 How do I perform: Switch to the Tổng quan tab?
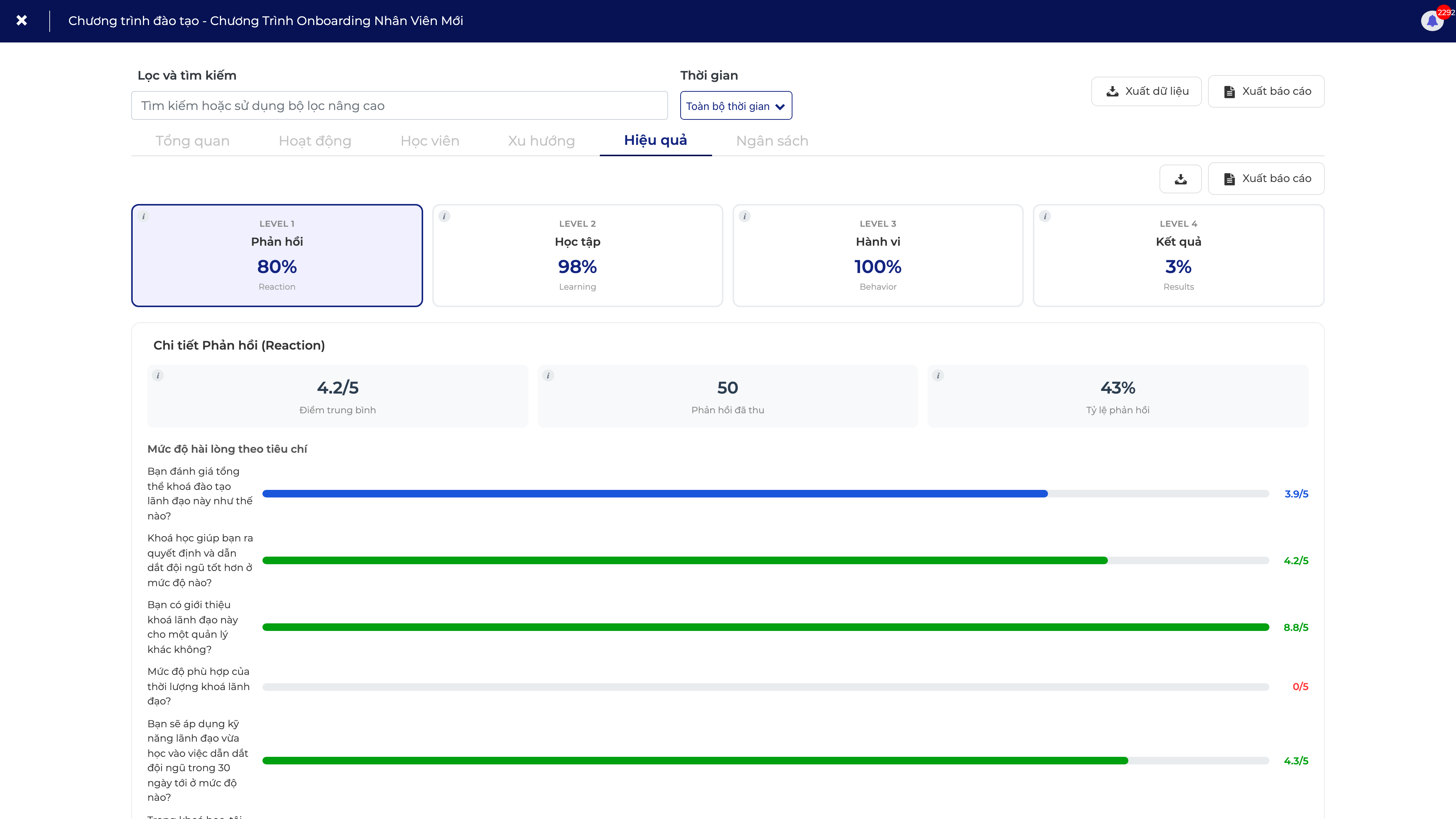click(192, 141)
